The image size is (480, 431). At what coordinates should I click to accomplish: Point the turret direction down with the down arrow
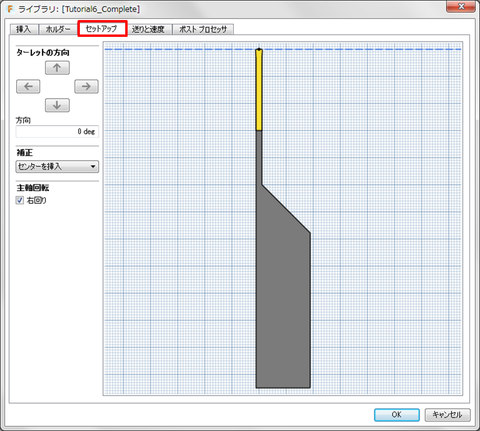(57, 105)
